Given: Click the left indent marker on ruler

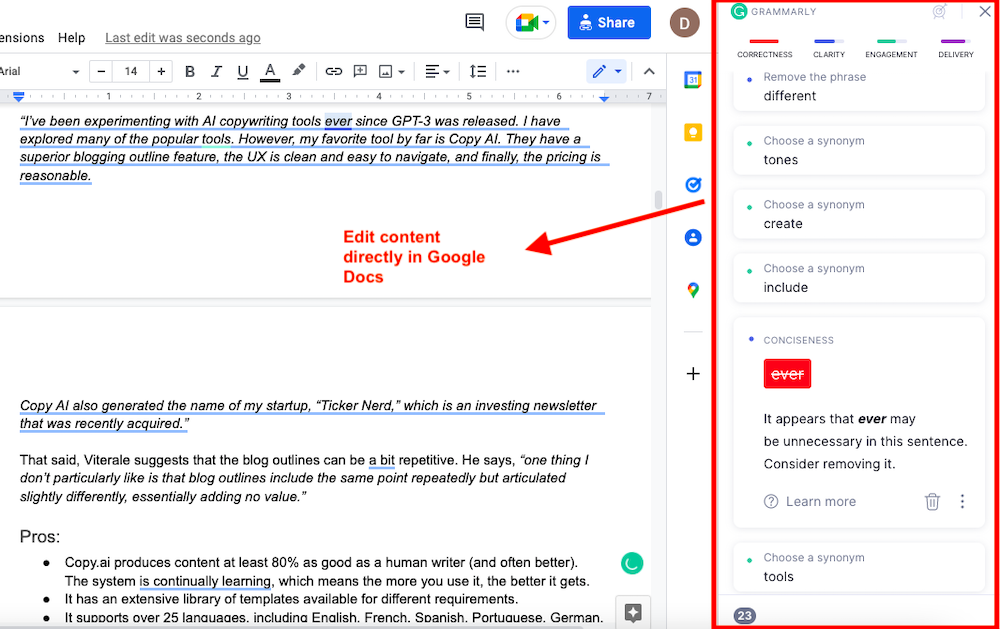Looking at the screenshot, I should (x=18, y=97).
